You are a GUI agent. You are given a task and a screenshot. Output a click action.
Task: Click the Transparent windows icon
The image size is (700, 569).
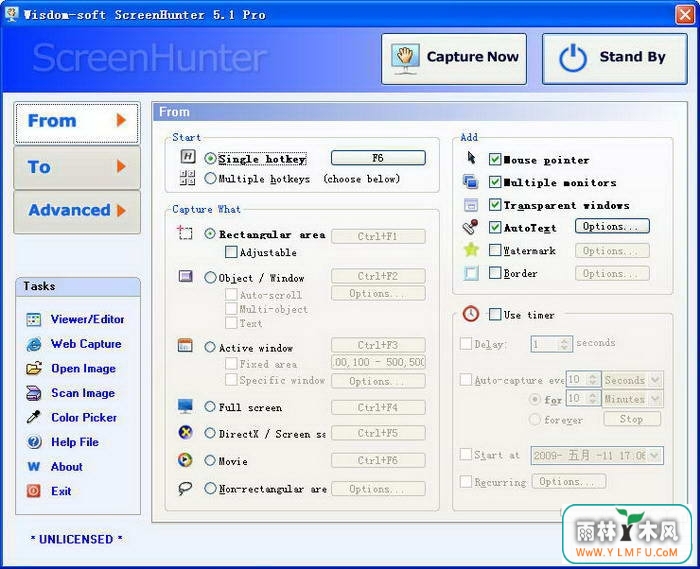(471, 205)
